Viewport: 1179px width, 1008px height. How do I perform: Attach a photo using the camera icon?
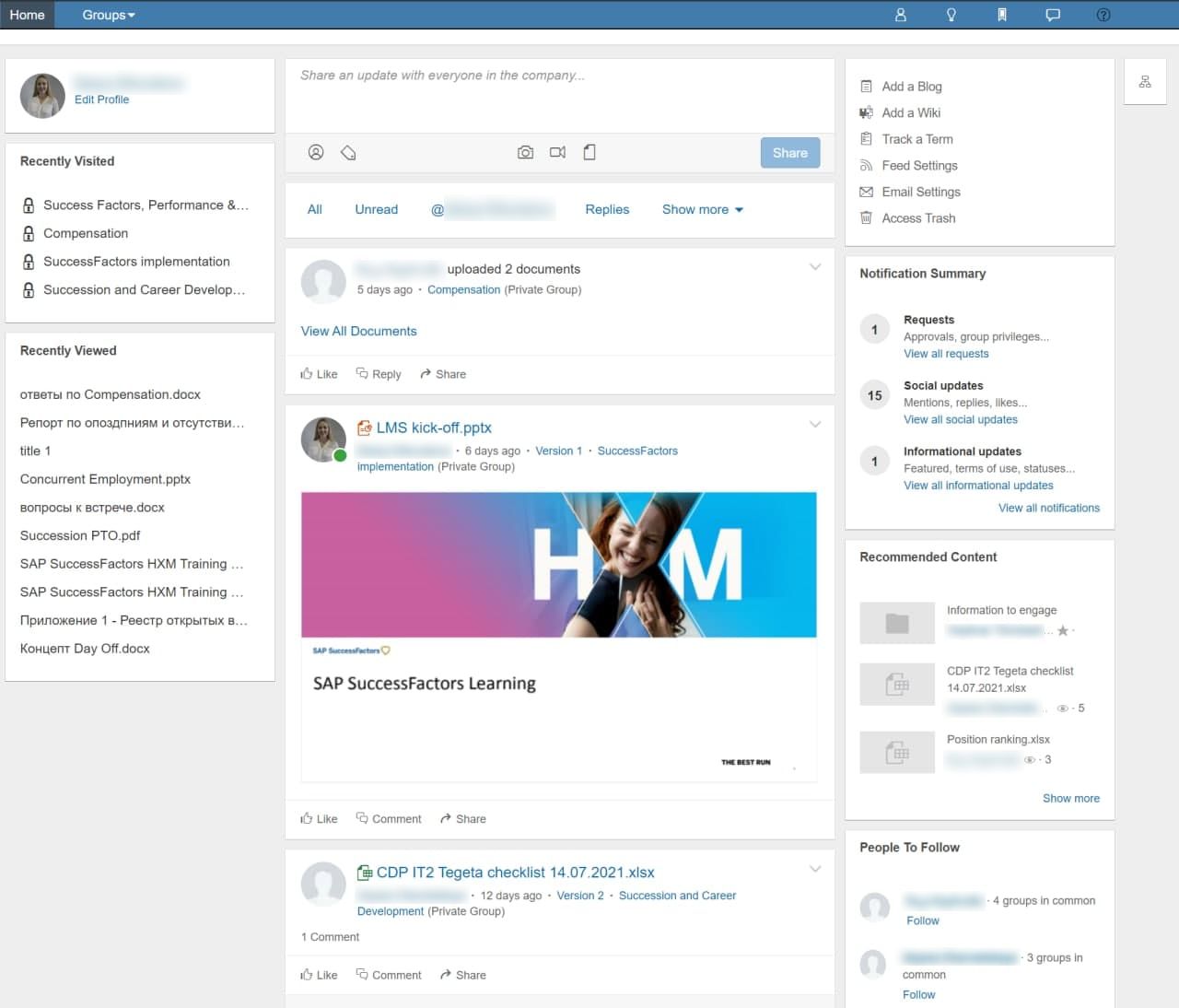pos(525,152)
